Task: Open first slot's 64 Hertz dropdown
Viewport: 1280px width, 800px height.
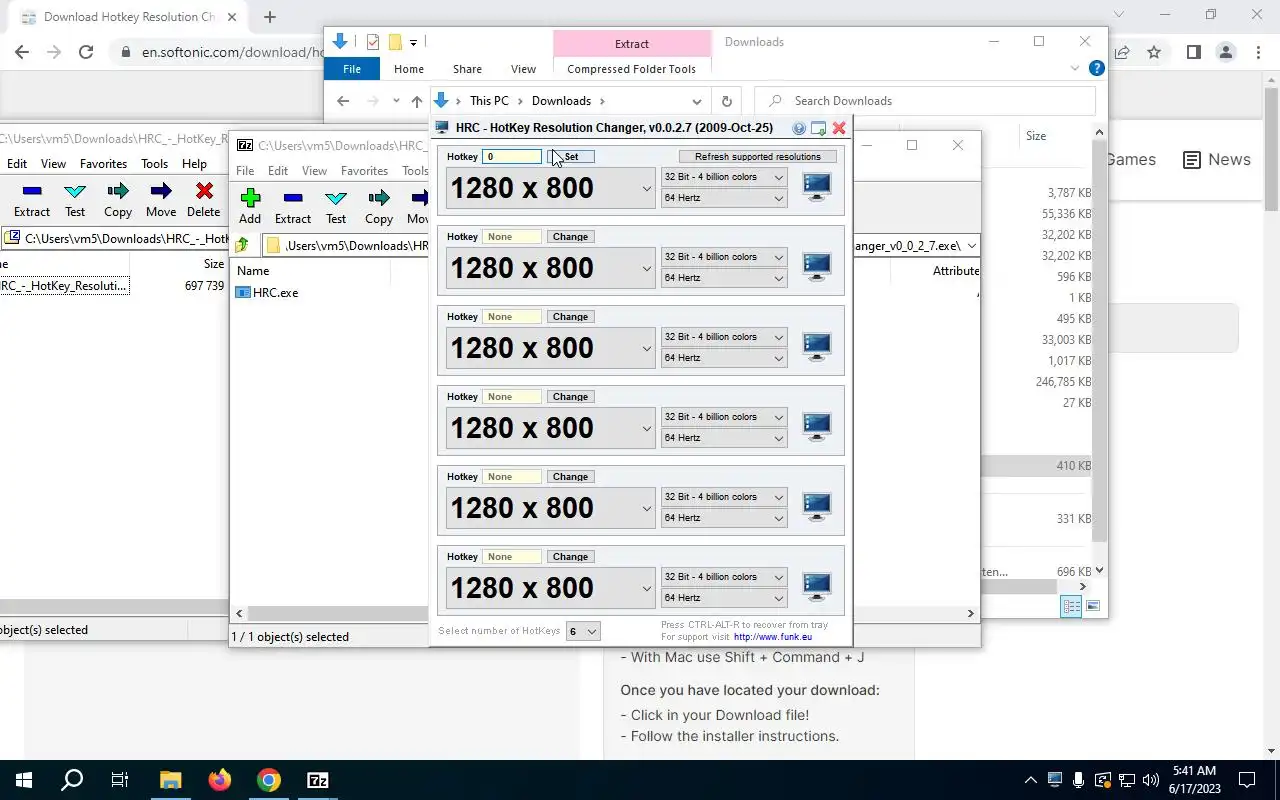Action: point(724,198)
